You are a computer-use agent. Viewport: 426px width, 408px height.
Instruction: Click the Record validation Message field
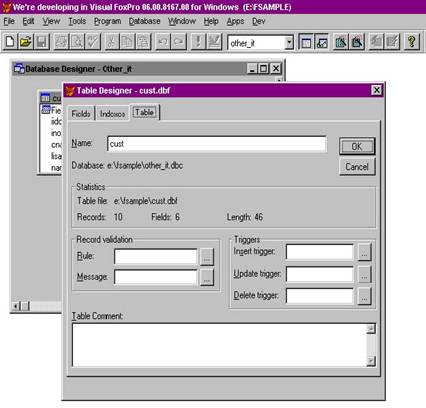(156, 277)
